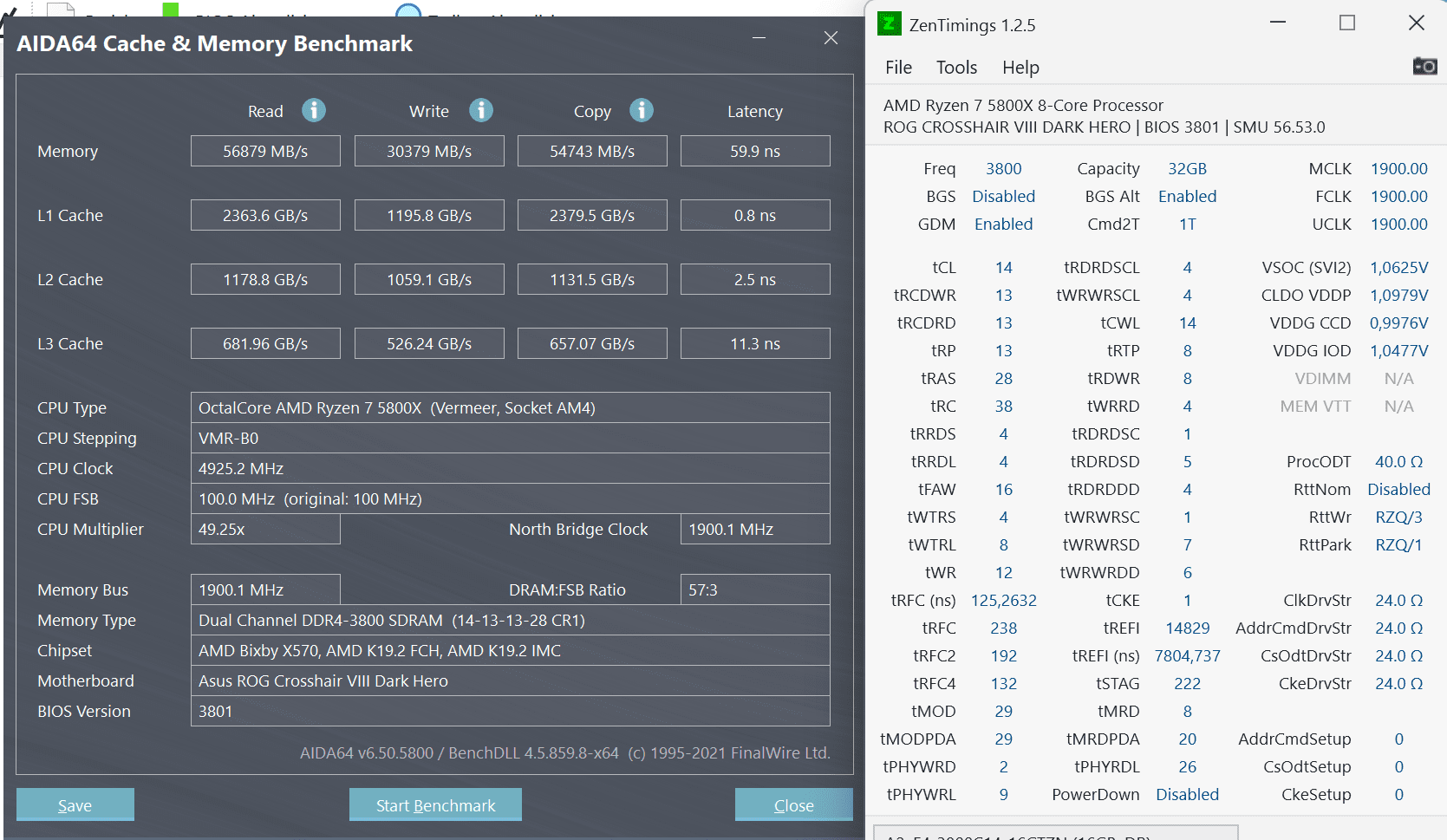Viewport: 1447px width, 840px height.
Task: Close the AIDA64 benchmark window via X
Action: click(x=831, y=38)
